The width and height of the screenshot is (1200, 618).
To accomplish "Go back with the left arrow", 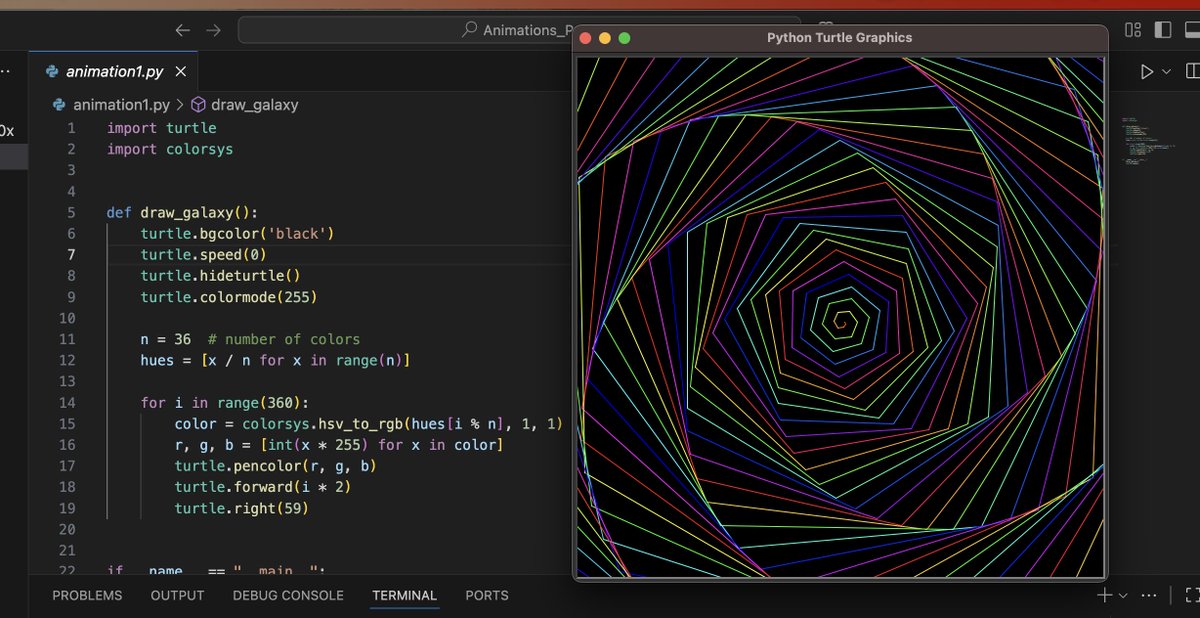I will pos(182,30).
